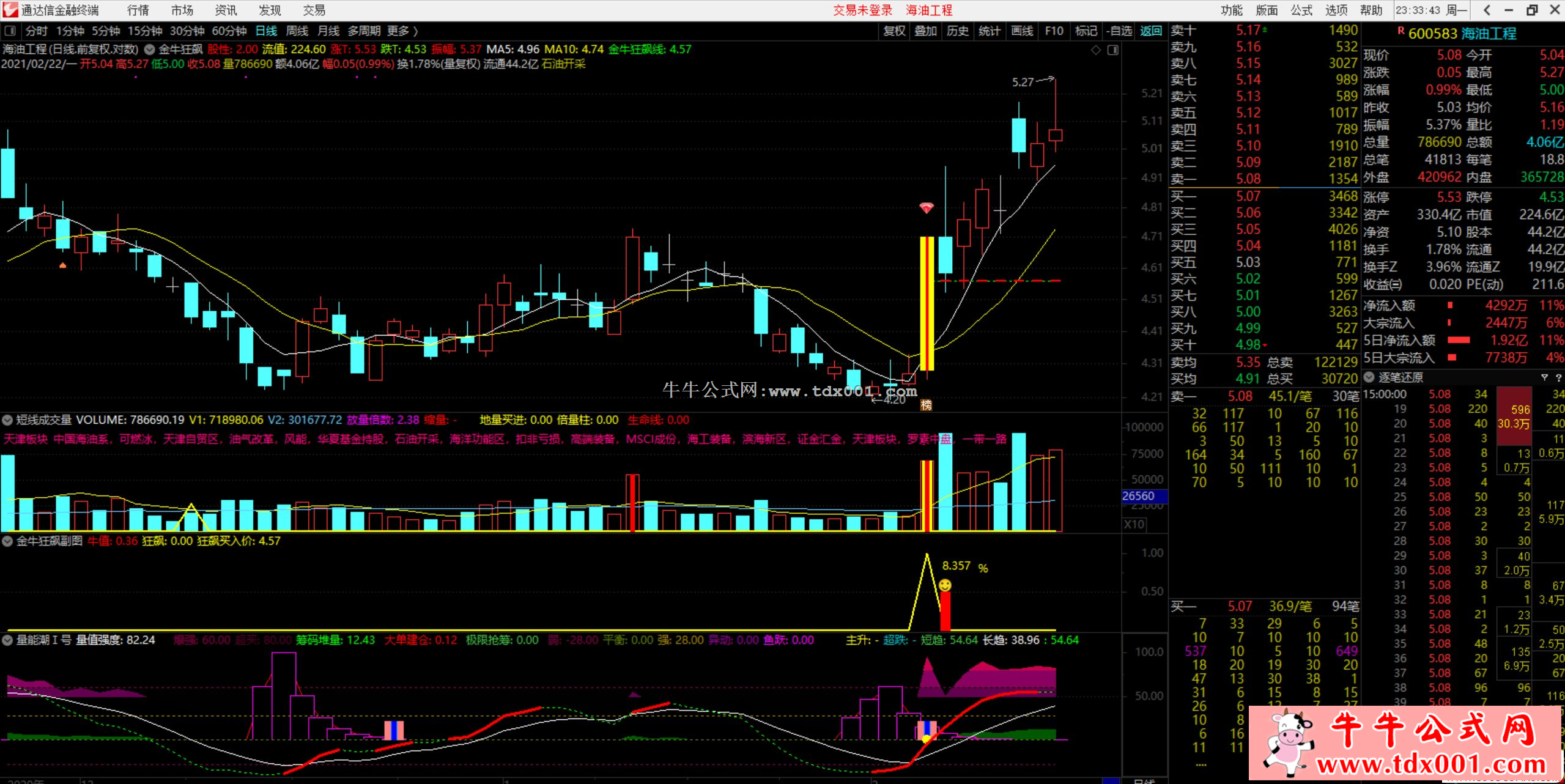
Task: Select the 日线 daily tab
Action: (x=266, y=31)
